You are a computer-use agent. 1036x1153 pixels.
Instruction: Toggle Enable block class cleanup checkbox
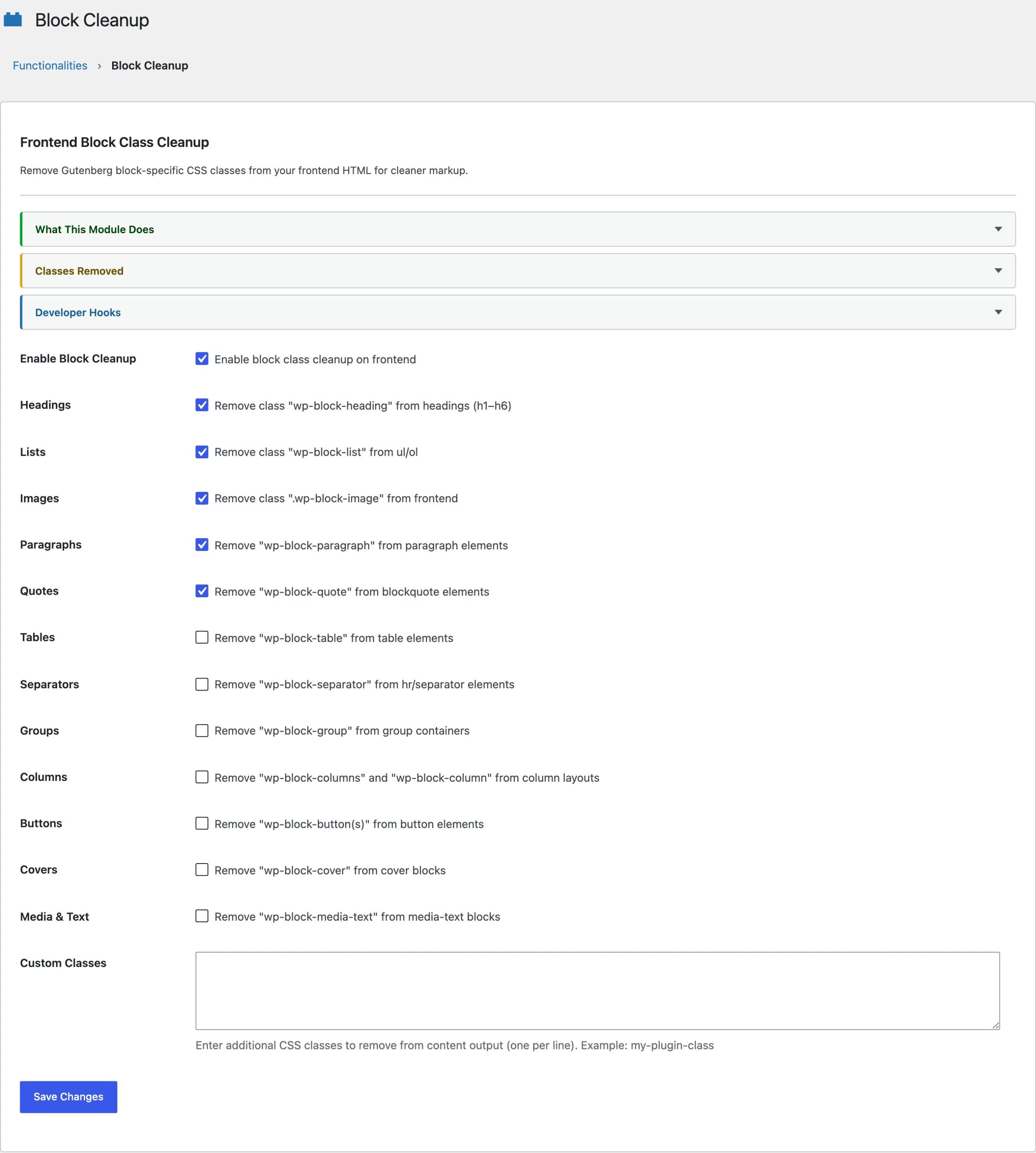pos(202,359)
